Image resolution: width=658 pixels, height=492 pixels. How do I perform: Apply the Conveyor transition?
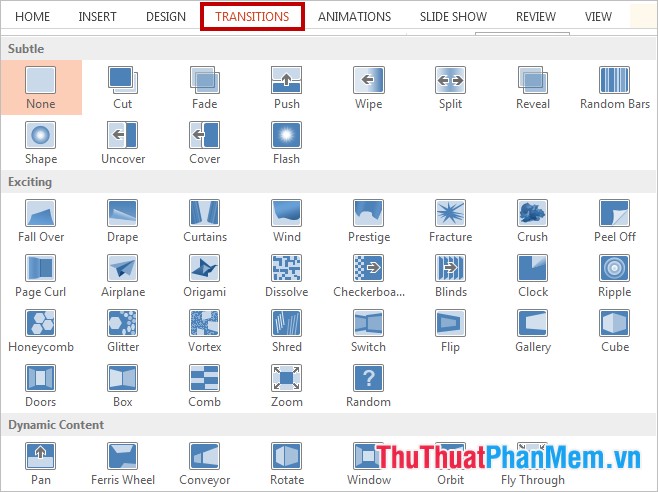204,464
